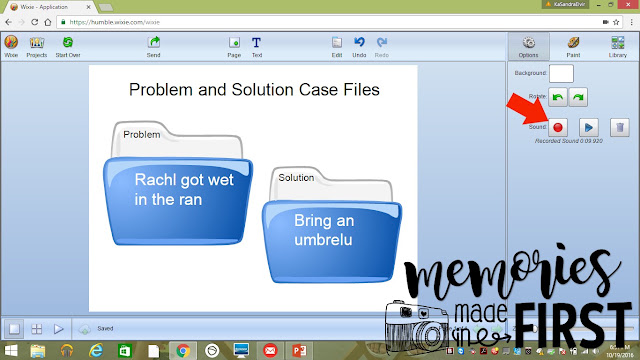Switch to the Options tab
Screen dimensions: 640x360
[x=529, y=47]
